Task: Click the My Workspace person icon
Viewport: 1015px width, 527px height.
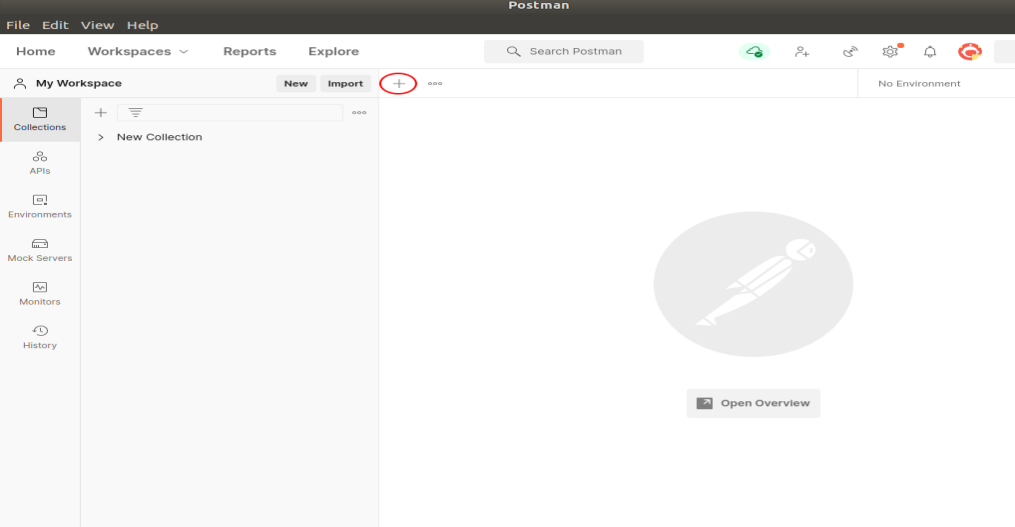Action: pos(20,84)
